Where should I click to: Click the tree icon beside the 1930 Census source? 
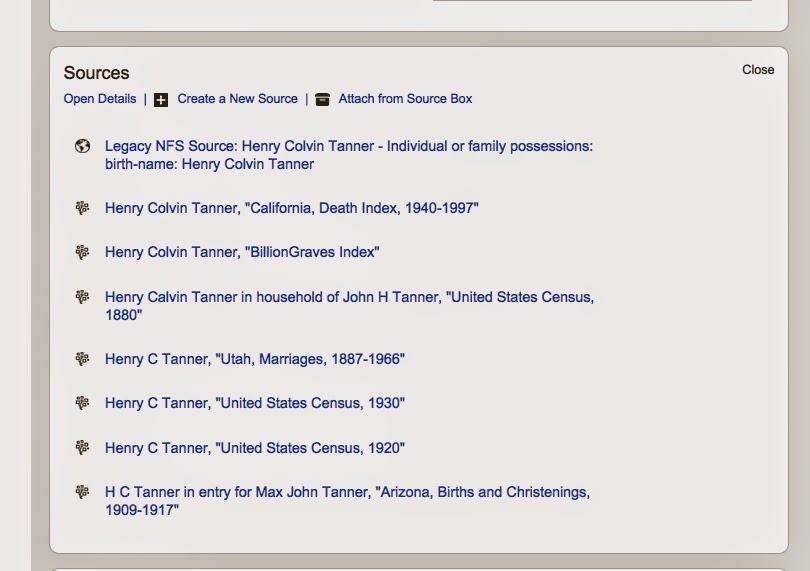click(x=82, y=403)
